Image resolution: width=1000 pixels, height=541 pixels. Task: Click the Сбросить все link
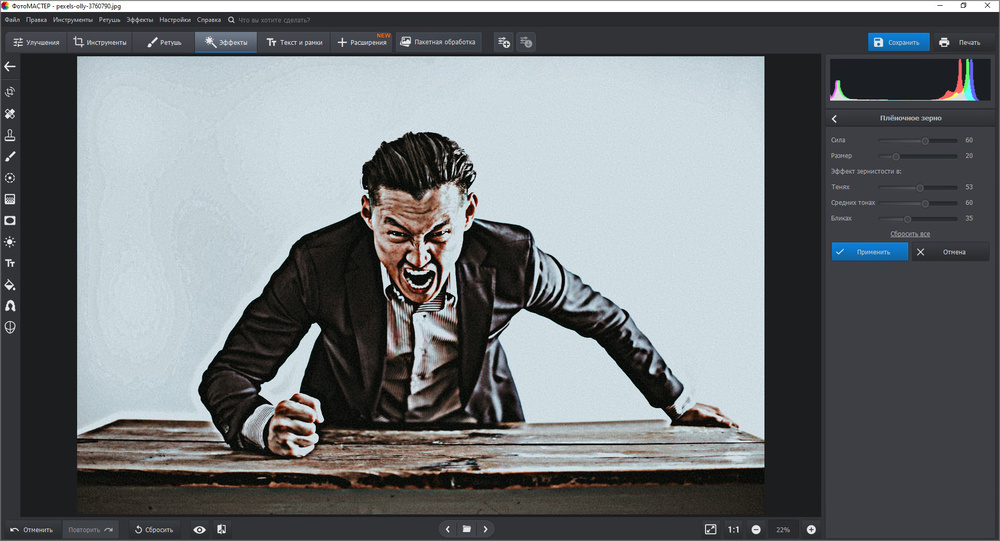[x=910, y=233]
